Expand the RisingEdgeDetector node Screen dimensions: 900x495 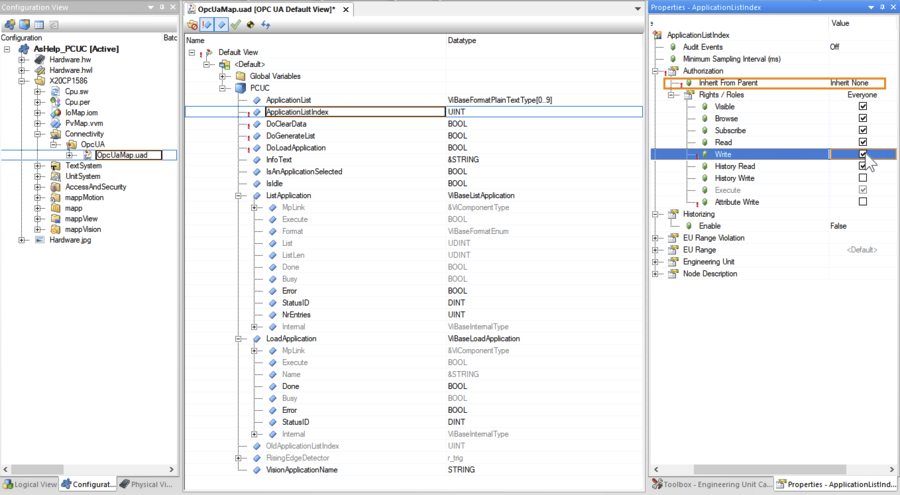[x=238, y=458]
